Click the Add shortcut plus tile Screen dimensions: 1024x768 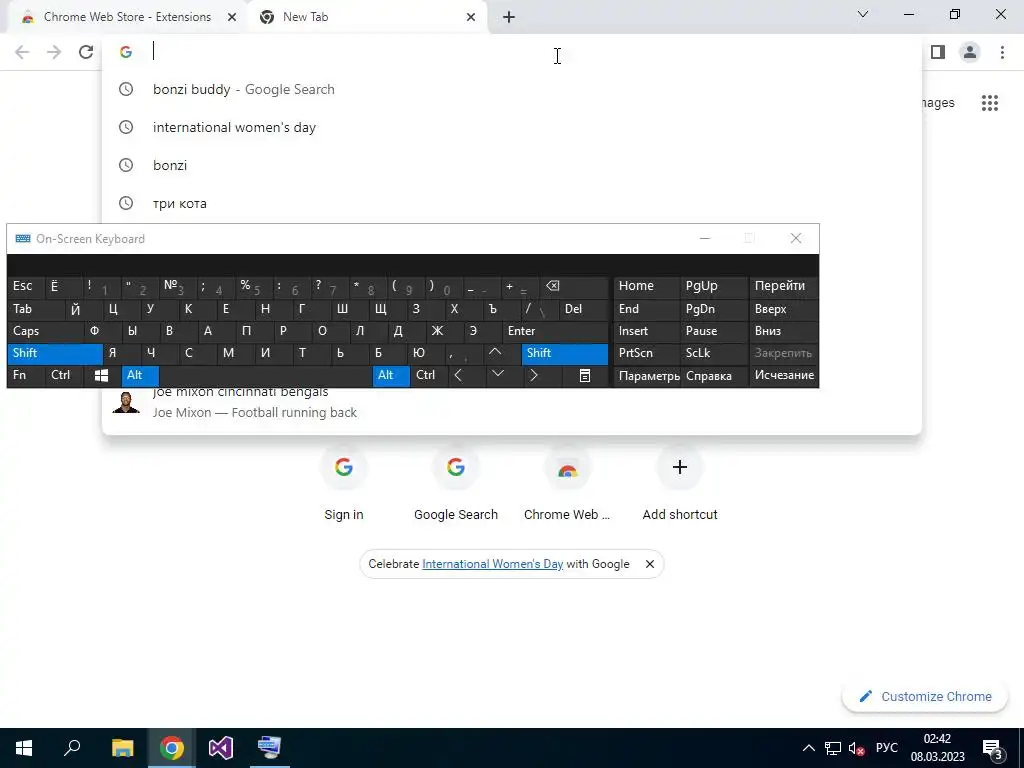pyautogui.click(x=680, y=485)
